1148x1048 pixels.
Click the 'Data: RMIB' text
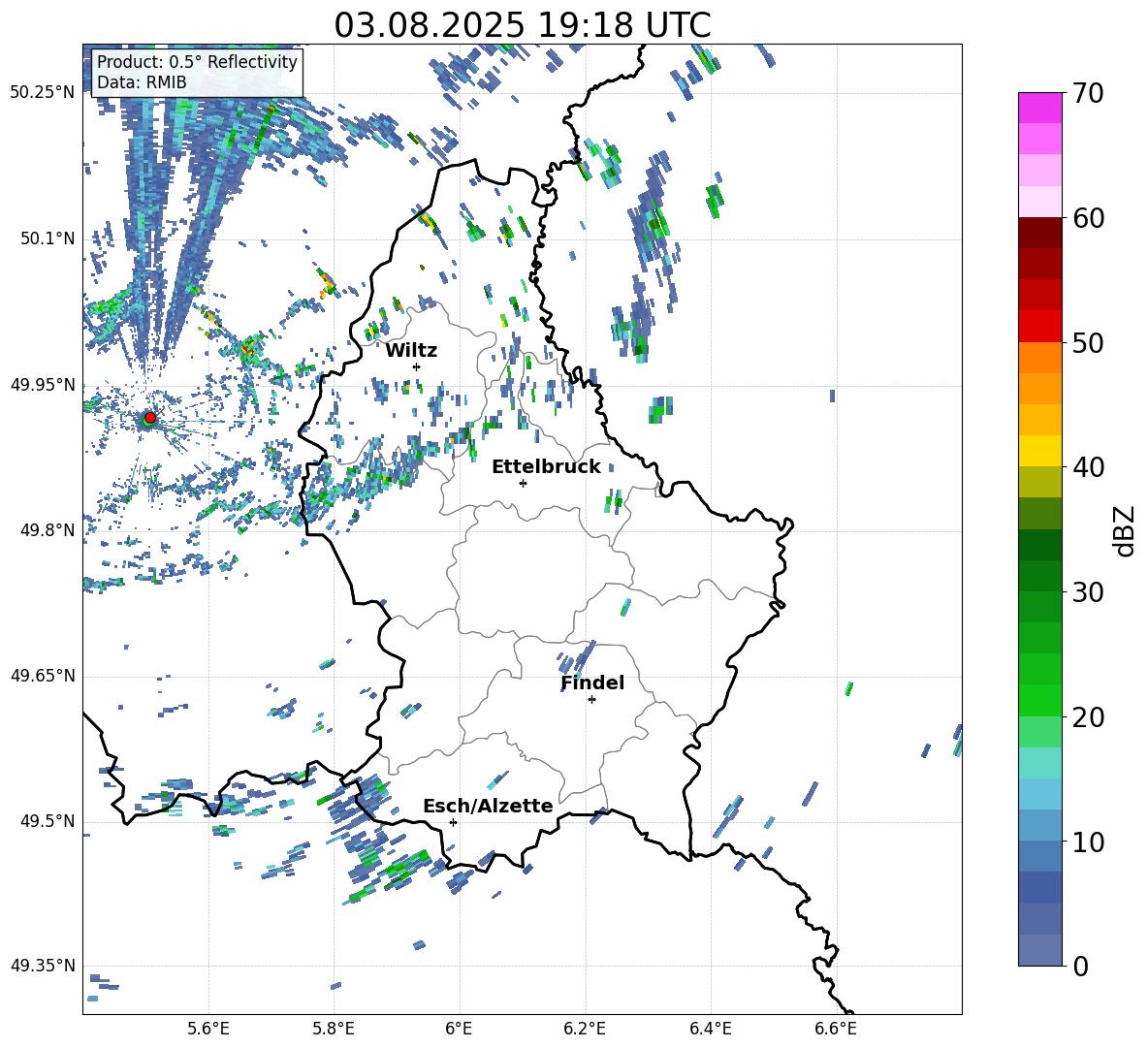(x=142, y=82)
